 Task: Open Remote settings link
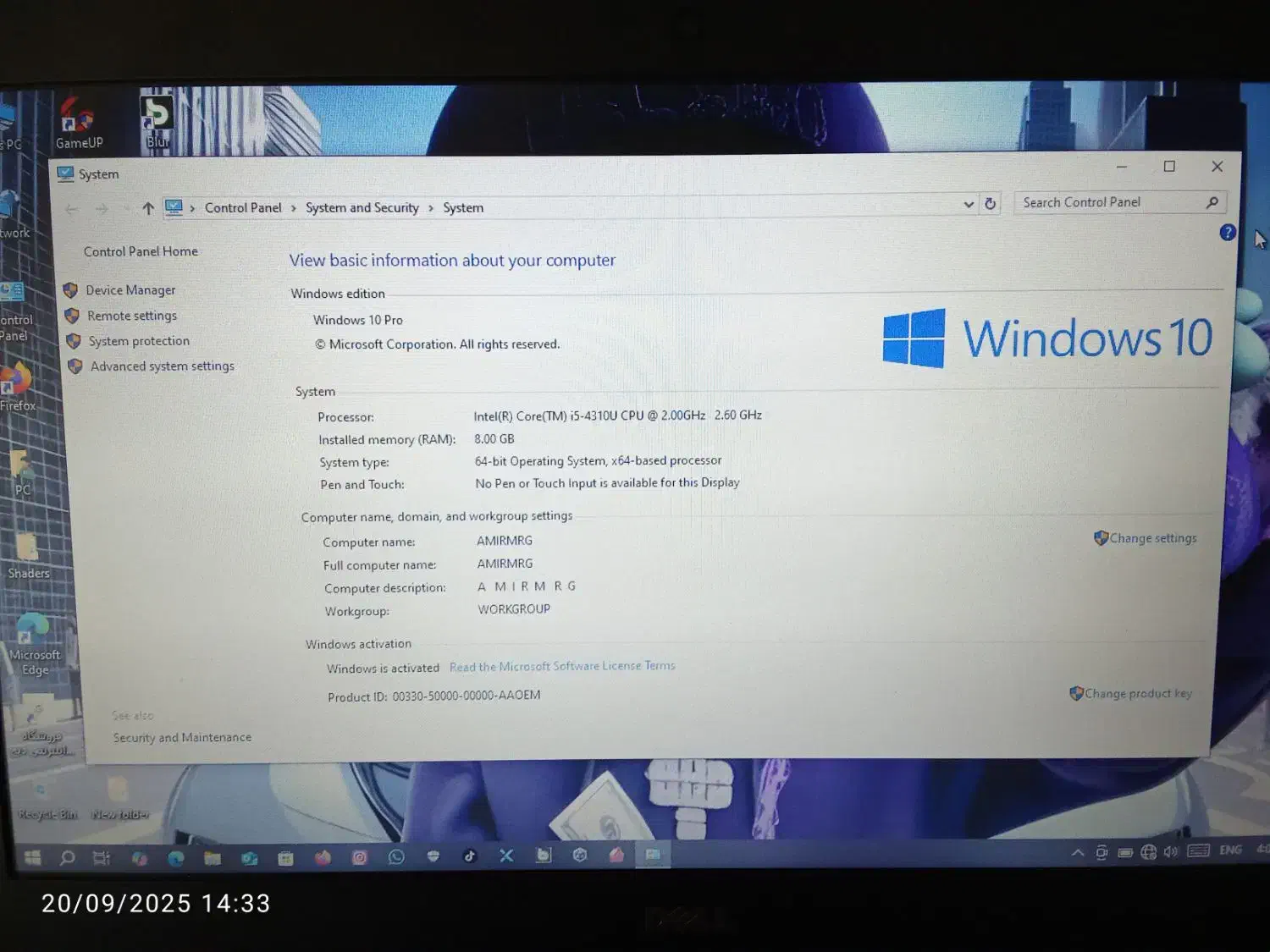[x=132, y=316]
